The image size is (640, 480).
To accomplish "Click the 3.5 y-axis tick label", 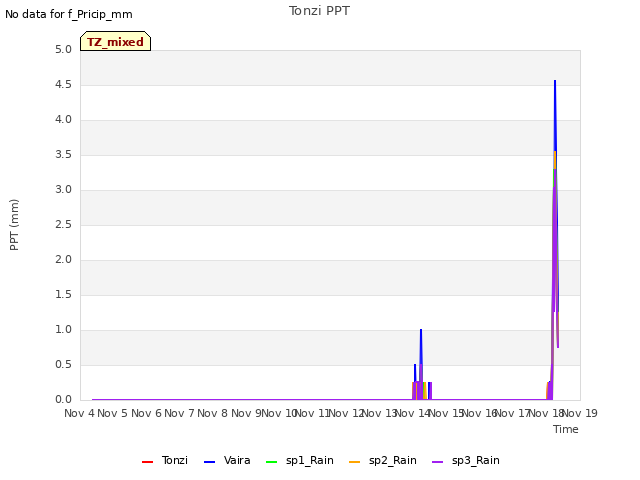I will pos(63,155).
